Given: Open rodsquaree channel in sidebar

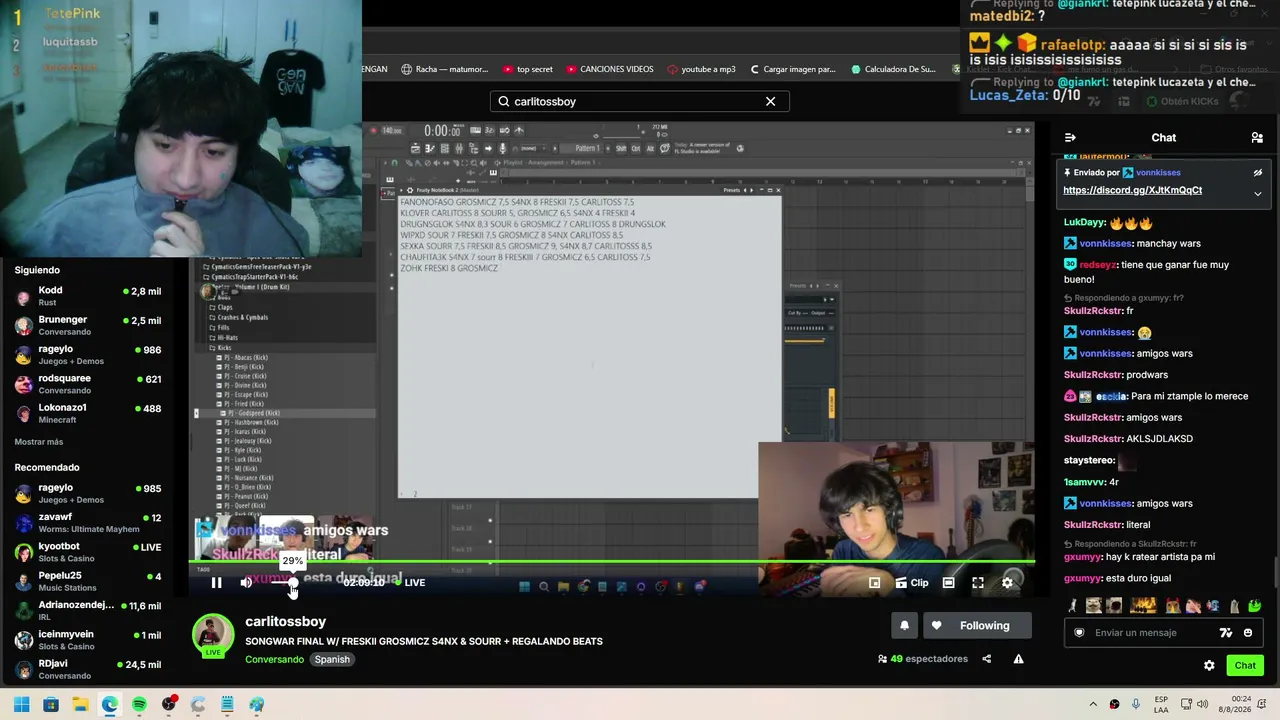Looking at the screenshot, I should [x=88, y=384].
